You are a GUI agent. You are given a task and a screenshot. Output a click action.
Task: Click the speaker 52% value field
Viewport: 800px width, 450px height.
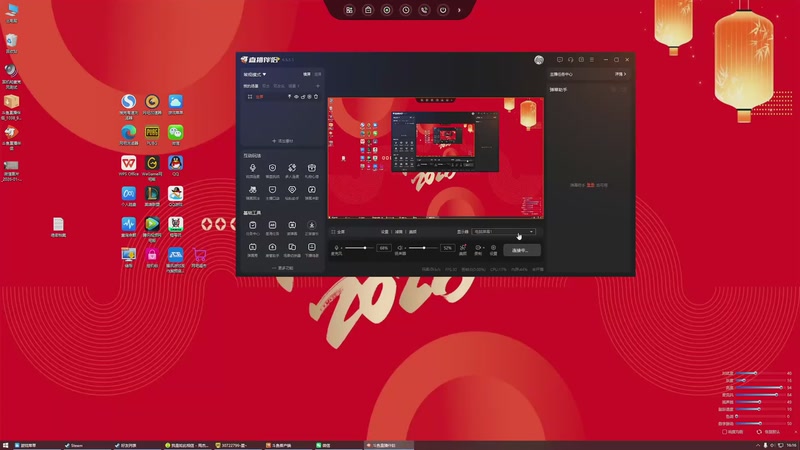coord(447,248)
